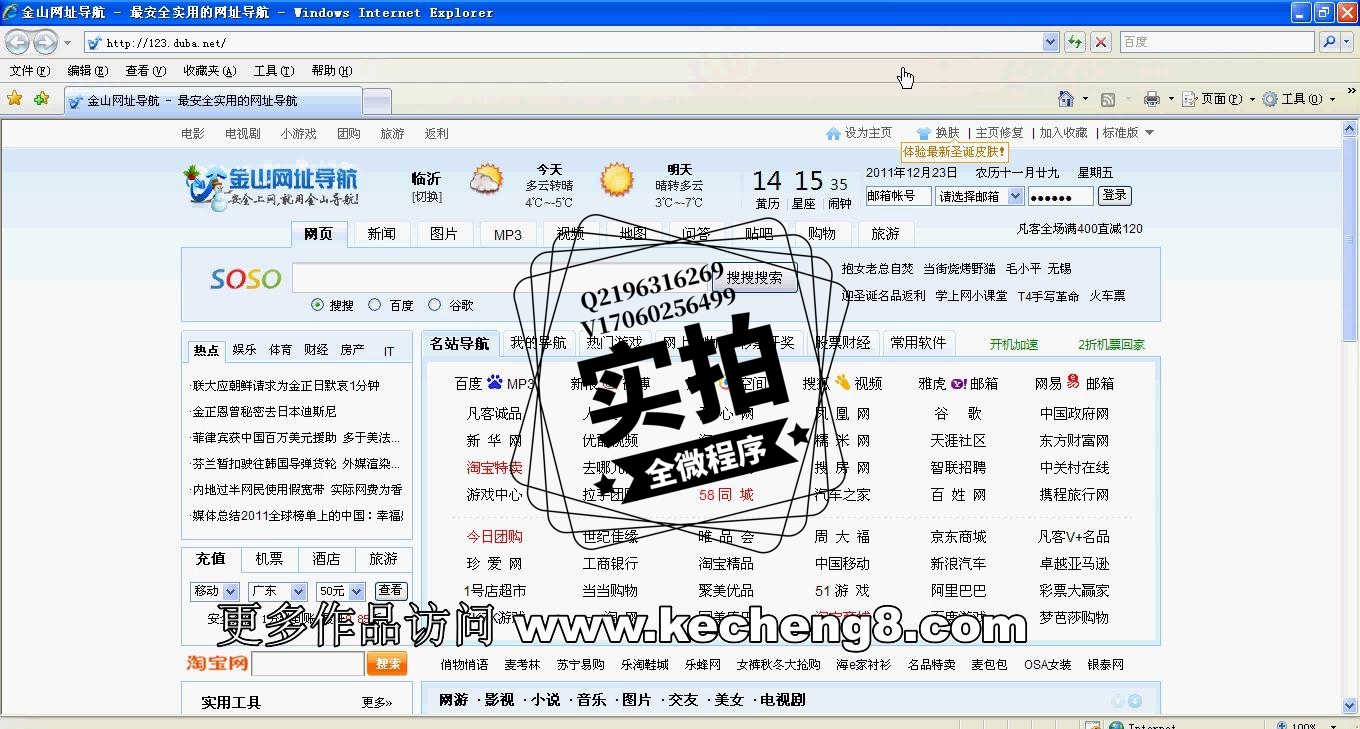Click the Refresh button beside the address bar
This screenshot has width=1360, height=729.
(1075, 42)
